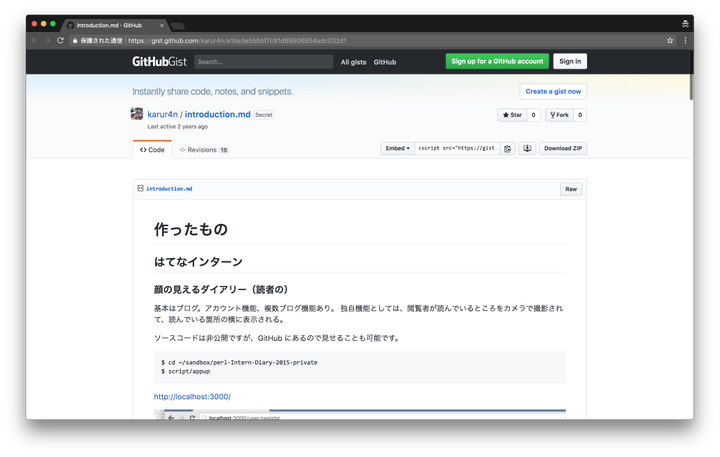Copy the embed script with the clipboard icon
The height and width of the screenshot is (457, 720).
pyautogui.click(x=507, y=148)
